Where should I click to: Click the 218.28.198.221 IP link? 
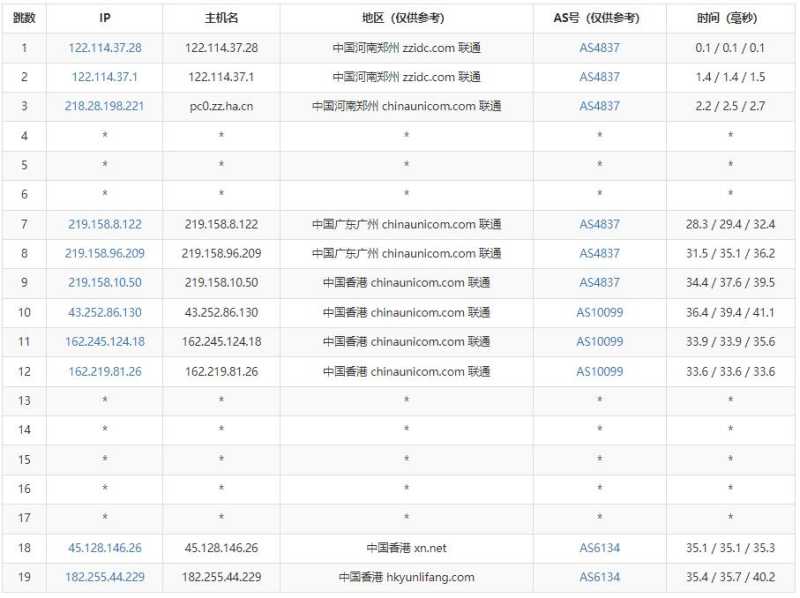tap(105, 106)
